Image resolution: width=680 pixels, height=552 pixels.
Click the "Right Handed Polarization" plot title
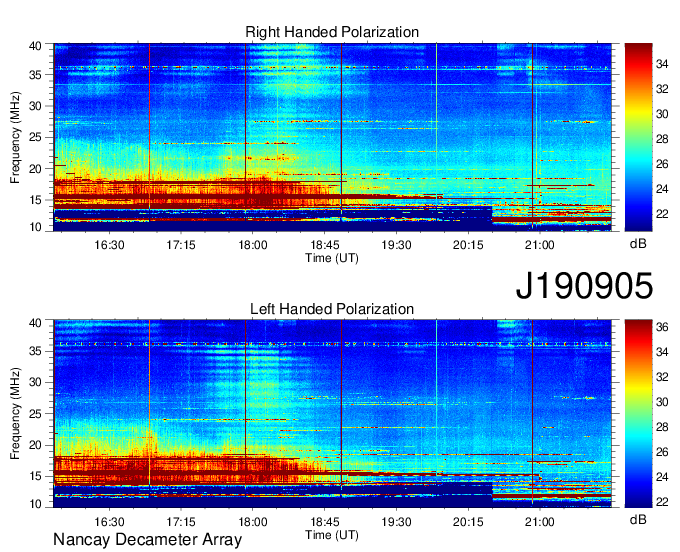[332, 32]
